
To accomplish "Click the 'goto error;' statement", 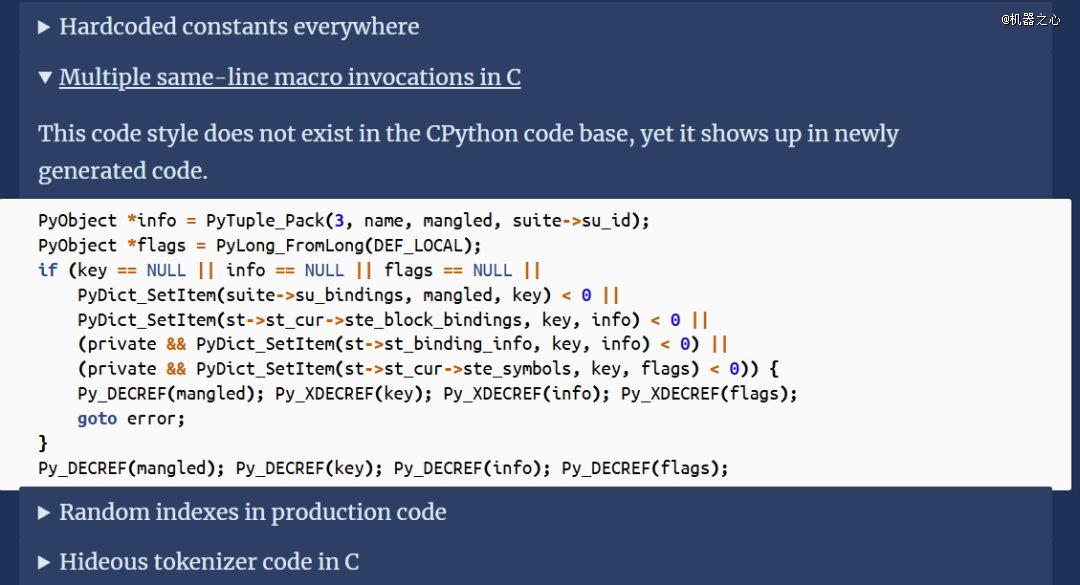I will coord(131,418).
